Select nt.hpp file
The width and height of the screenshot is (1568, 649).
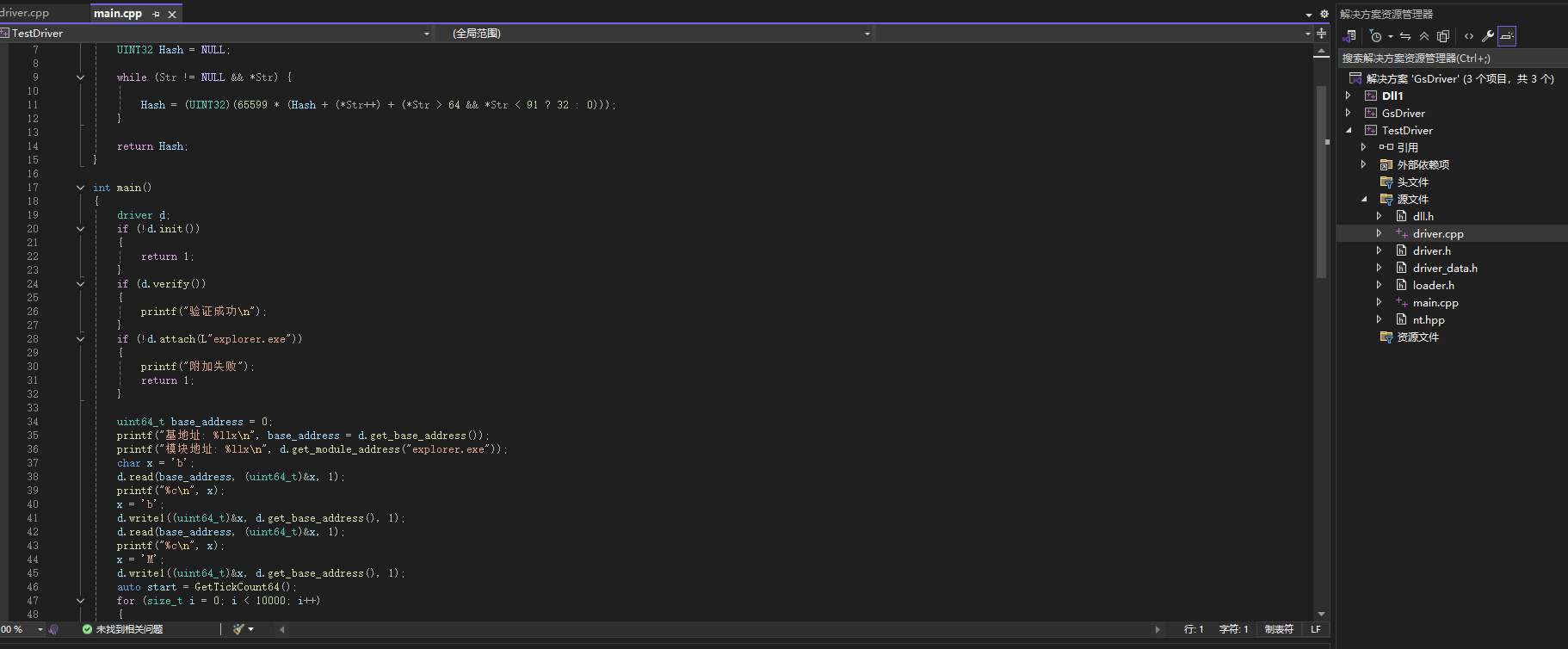pyautogui.click(x=1429, y=319)
